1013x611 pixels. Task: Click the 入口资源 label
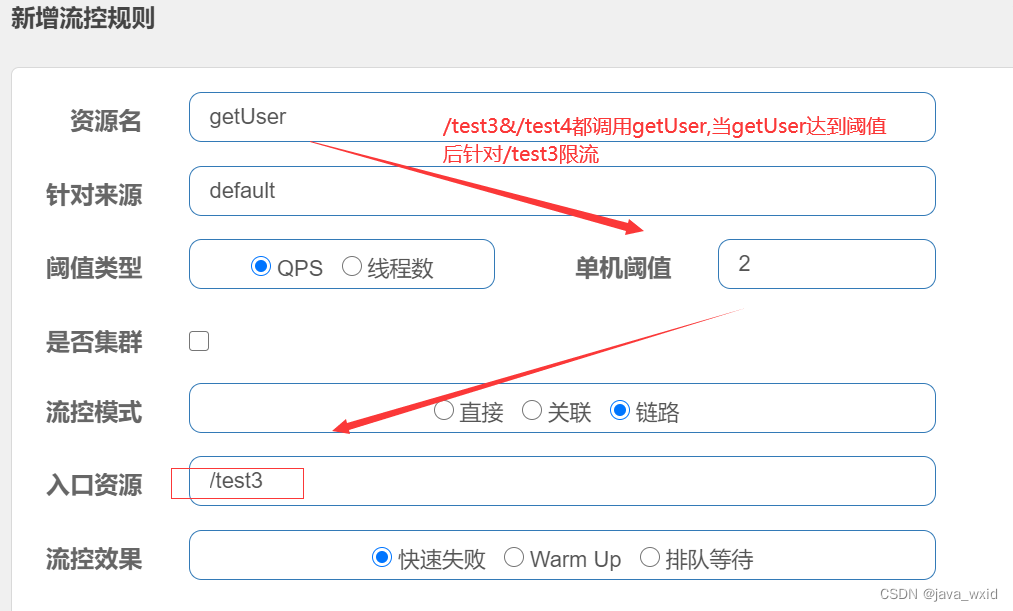(94, 485)
